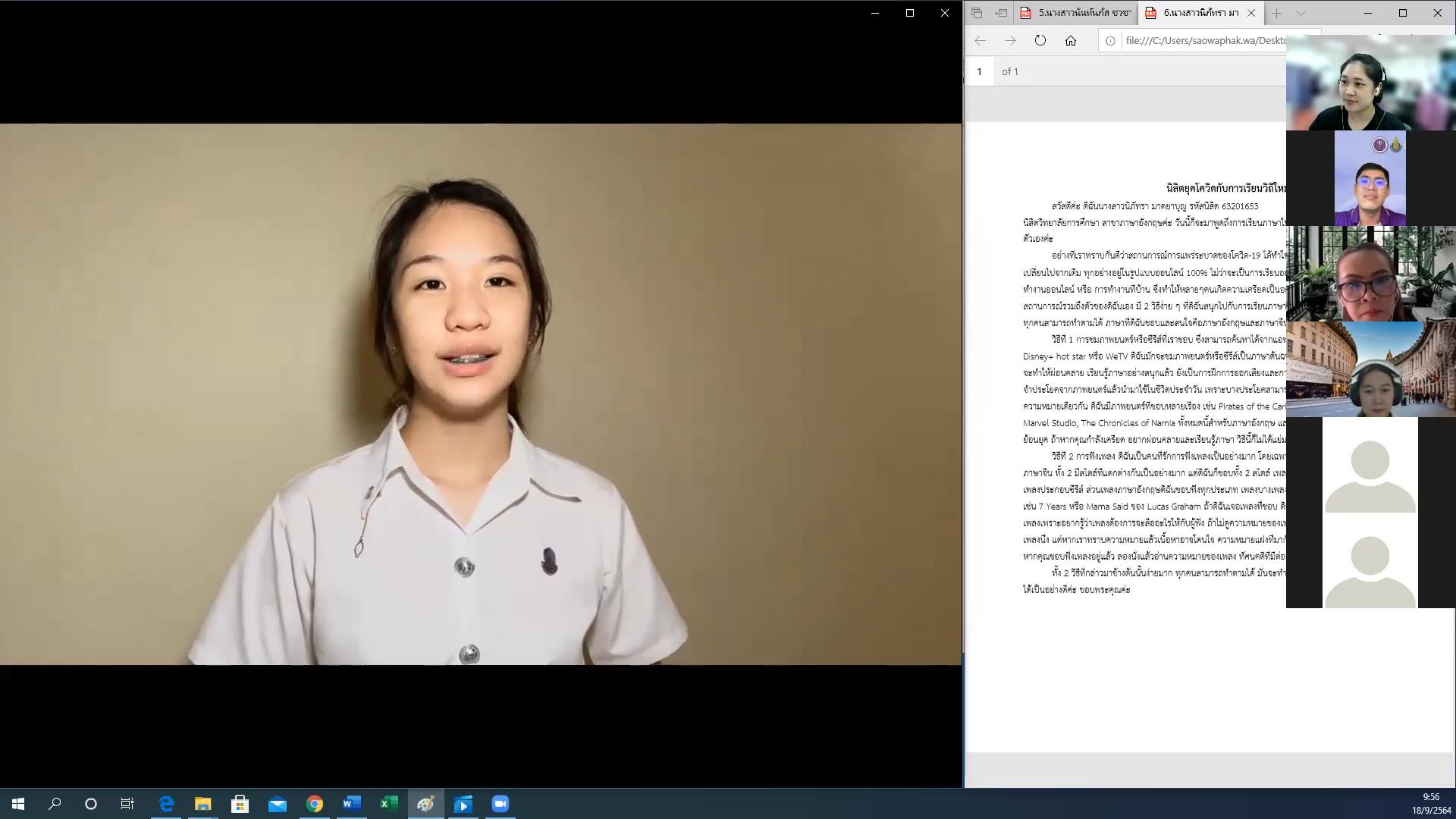Click the file address bar
This screenshot has width=1456, height=819.
tap(1206, 41)
